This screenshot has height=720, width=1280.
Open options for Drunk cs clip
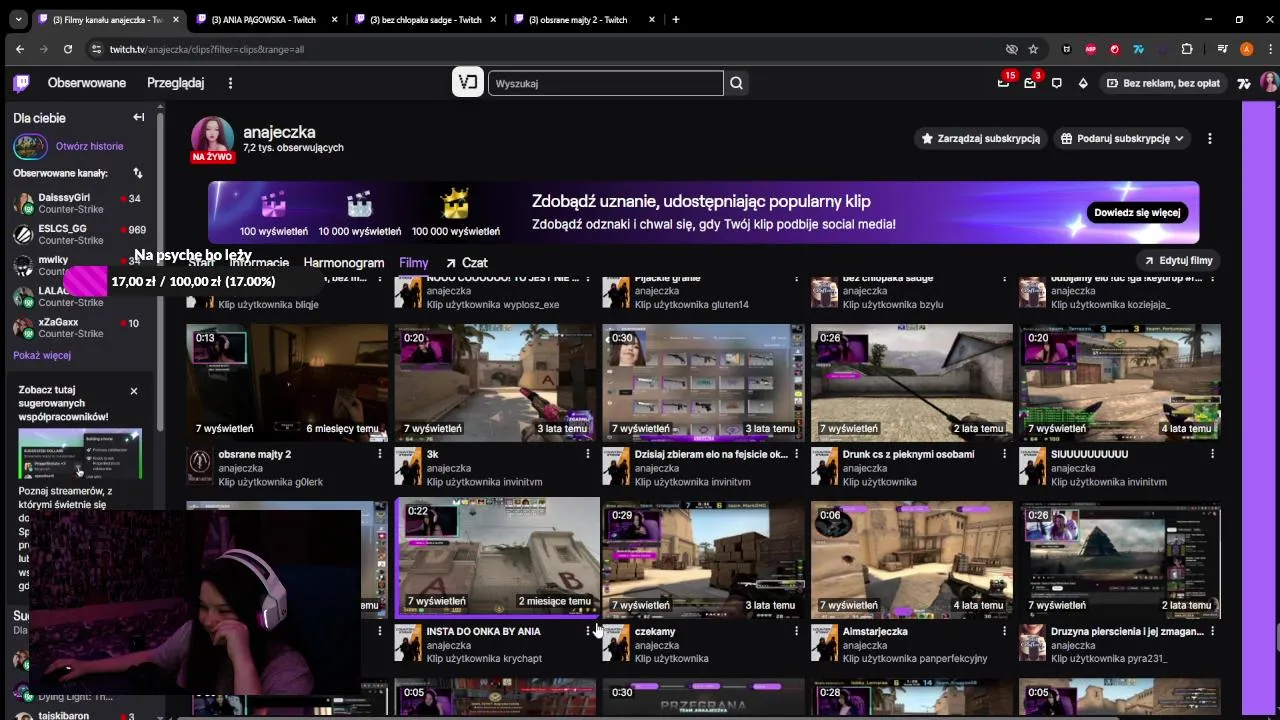1004,454
